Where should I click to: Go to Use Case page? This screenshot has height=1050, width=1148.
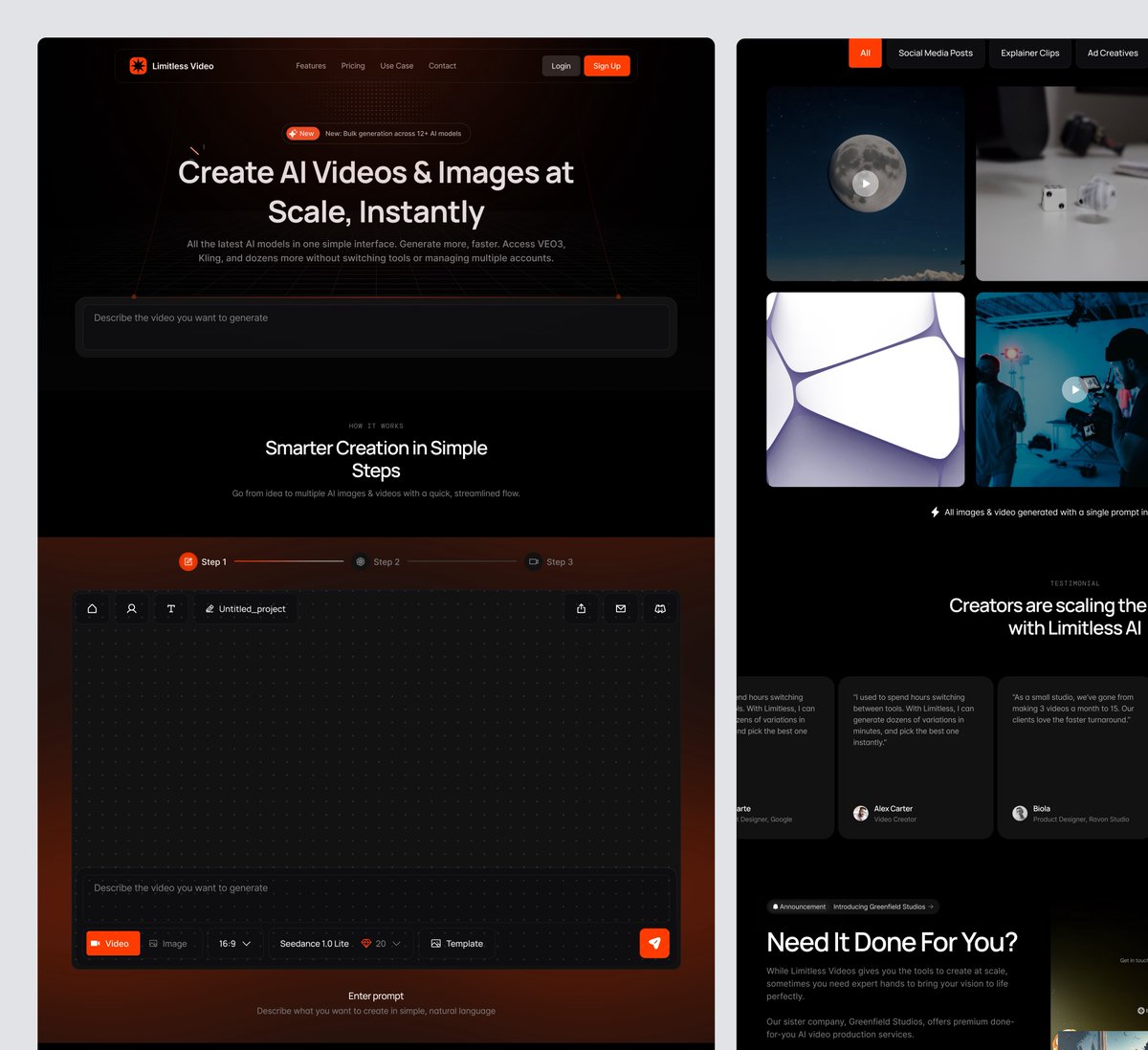397,66
